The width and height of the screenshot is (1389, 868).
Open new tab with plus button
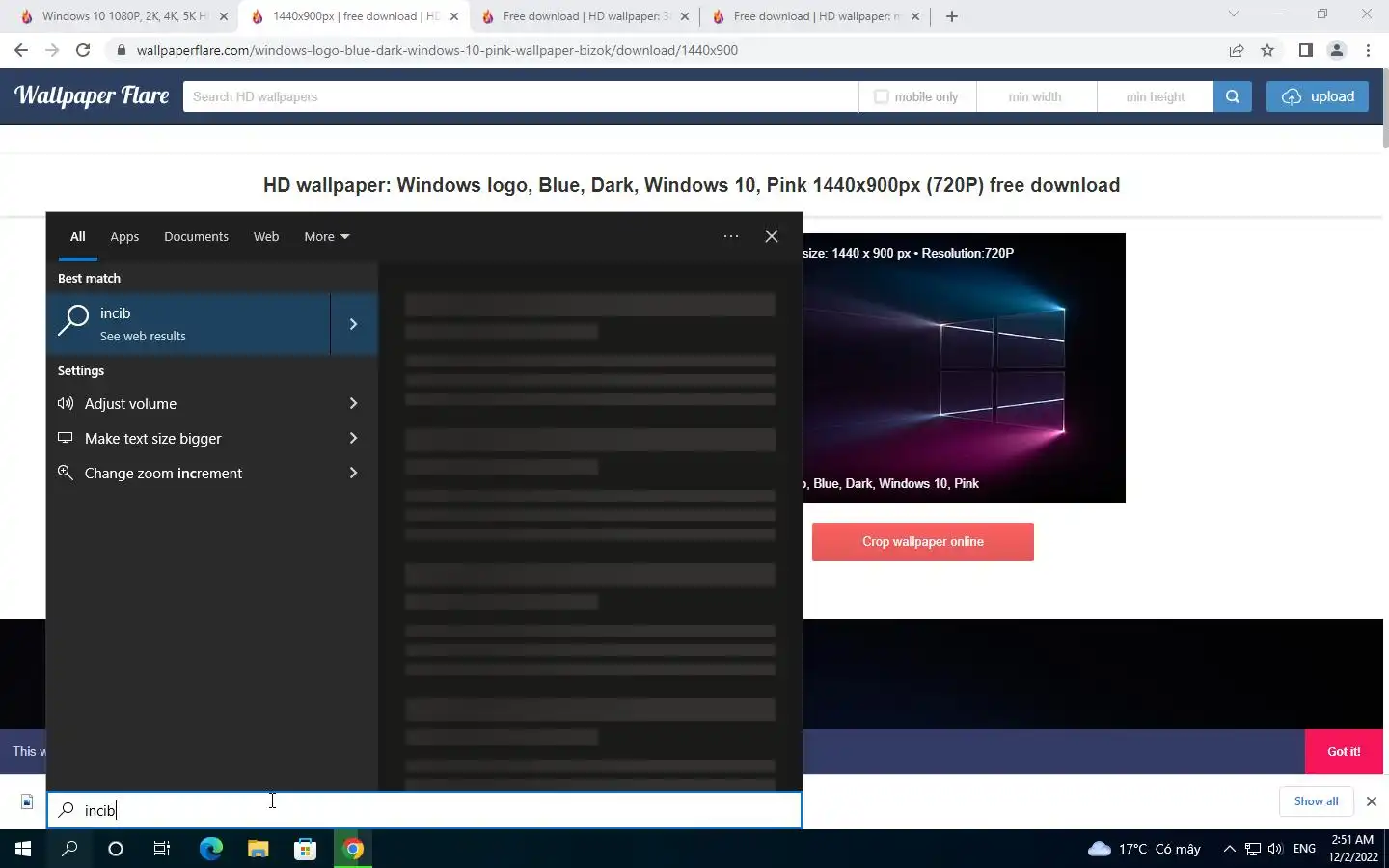[x=952, y=16]
